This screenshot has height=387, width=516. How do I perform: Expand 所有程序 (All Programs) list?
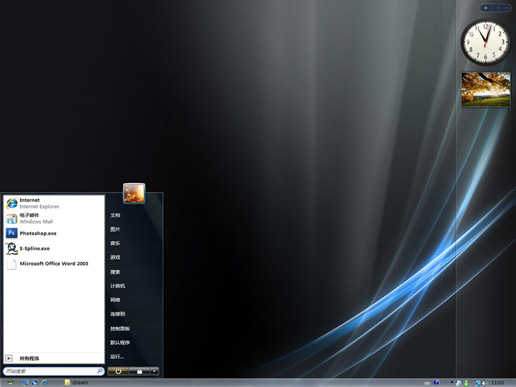pyautogui.click(x=53, y=358)
